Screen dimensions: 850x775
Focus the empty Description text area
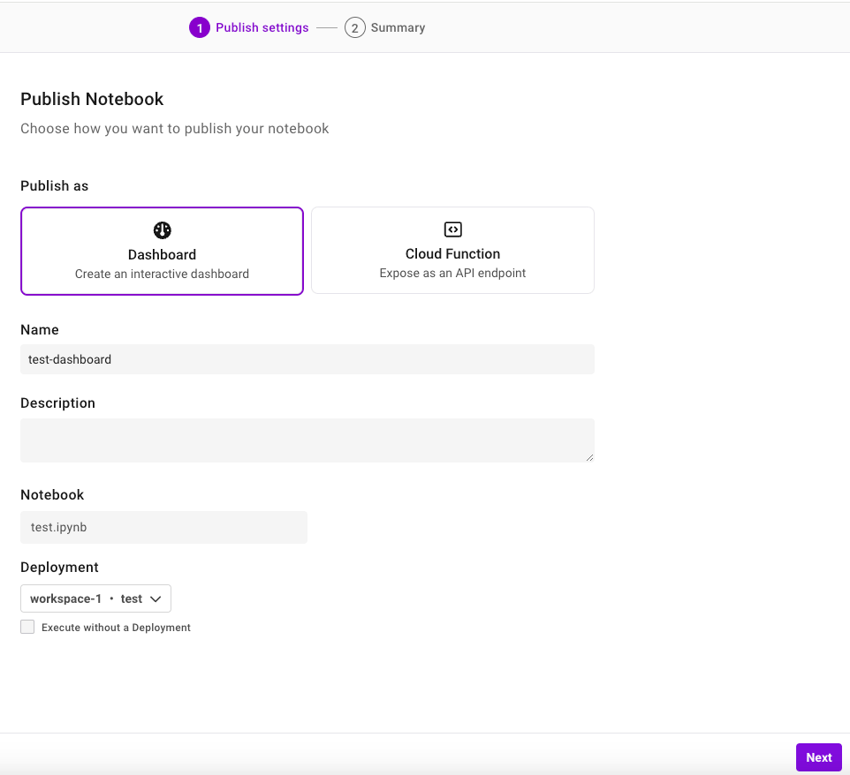(307, 439)
